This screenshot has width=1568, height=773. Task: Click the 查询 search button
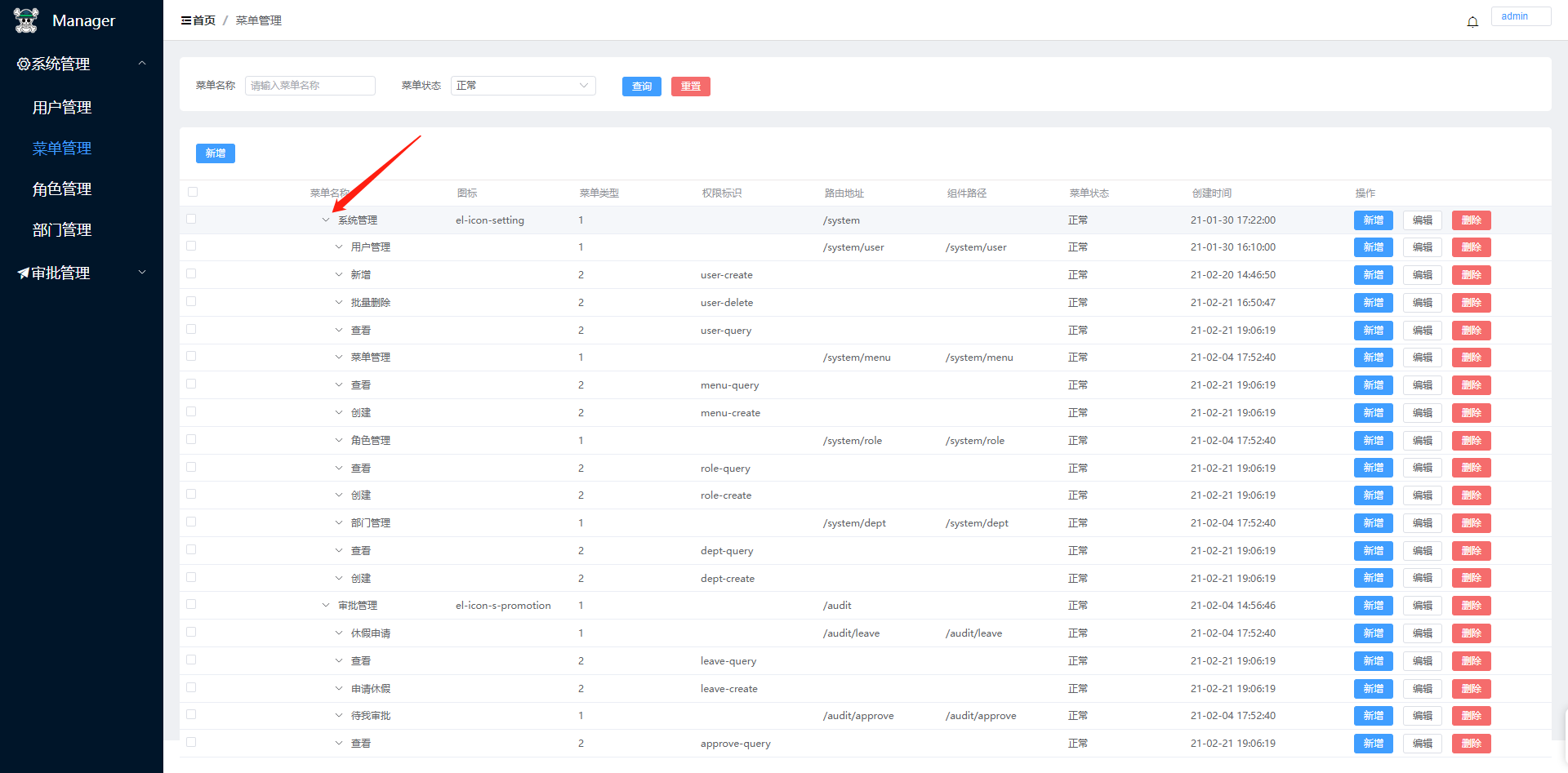click(x=642, y=87)
